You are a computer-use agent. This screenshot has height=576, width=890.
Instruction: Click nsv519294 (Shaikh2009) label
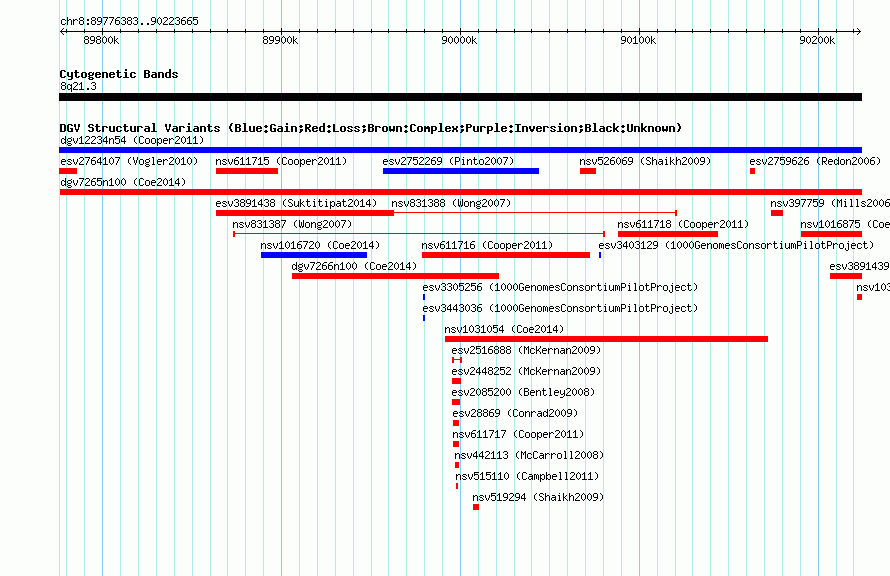[x=538, y=497]
